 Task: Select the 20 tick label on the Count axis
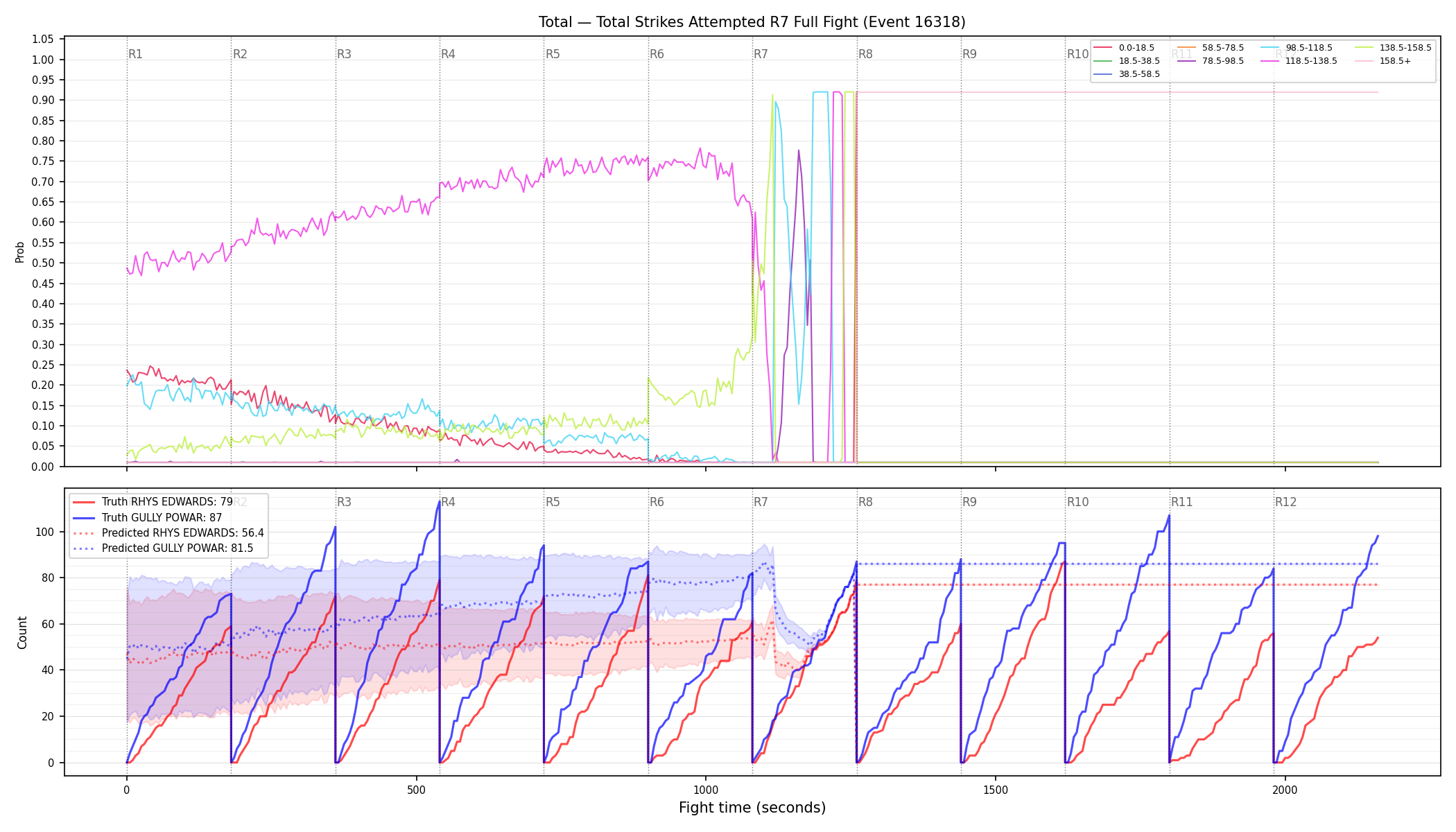pyautogui.click(x=49, y=717)
